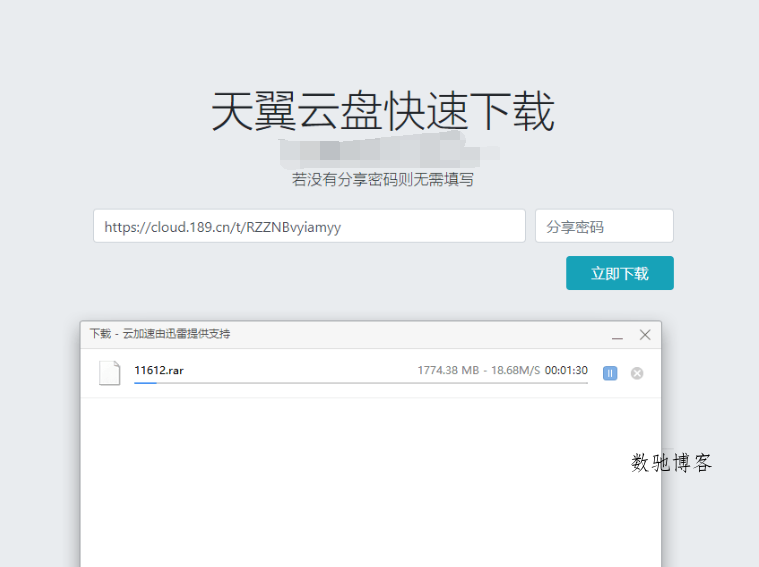This screenshot has width=759, height=567.
Task: Click the download dialog title text
Action: click(x=160, y=334)
